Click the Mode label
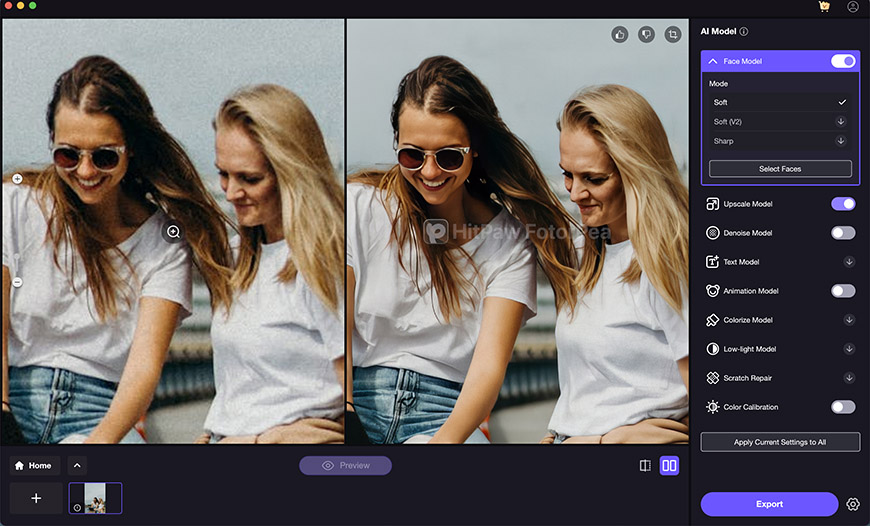Screen dimensions: 870x526 719,84
